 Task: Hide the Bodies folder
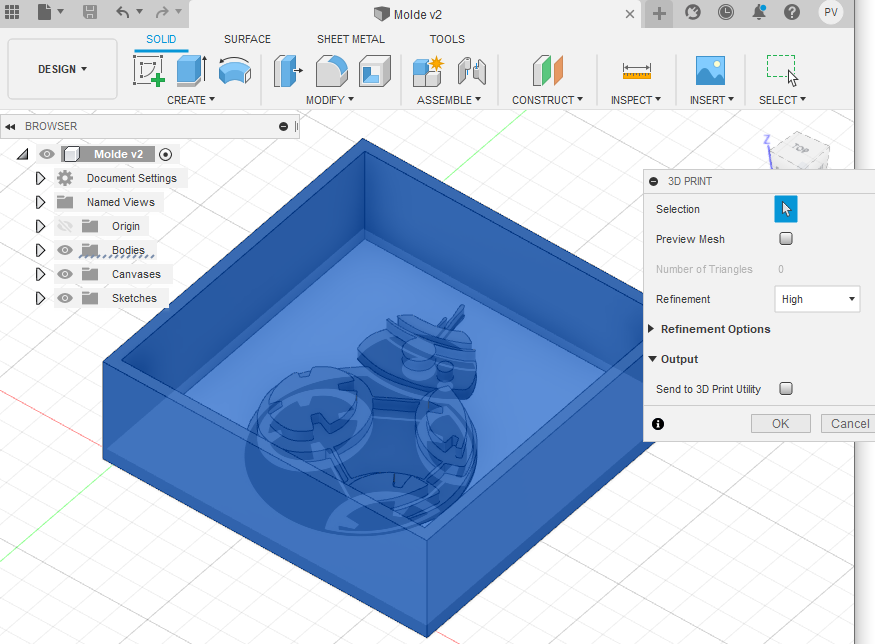point(65,250)
